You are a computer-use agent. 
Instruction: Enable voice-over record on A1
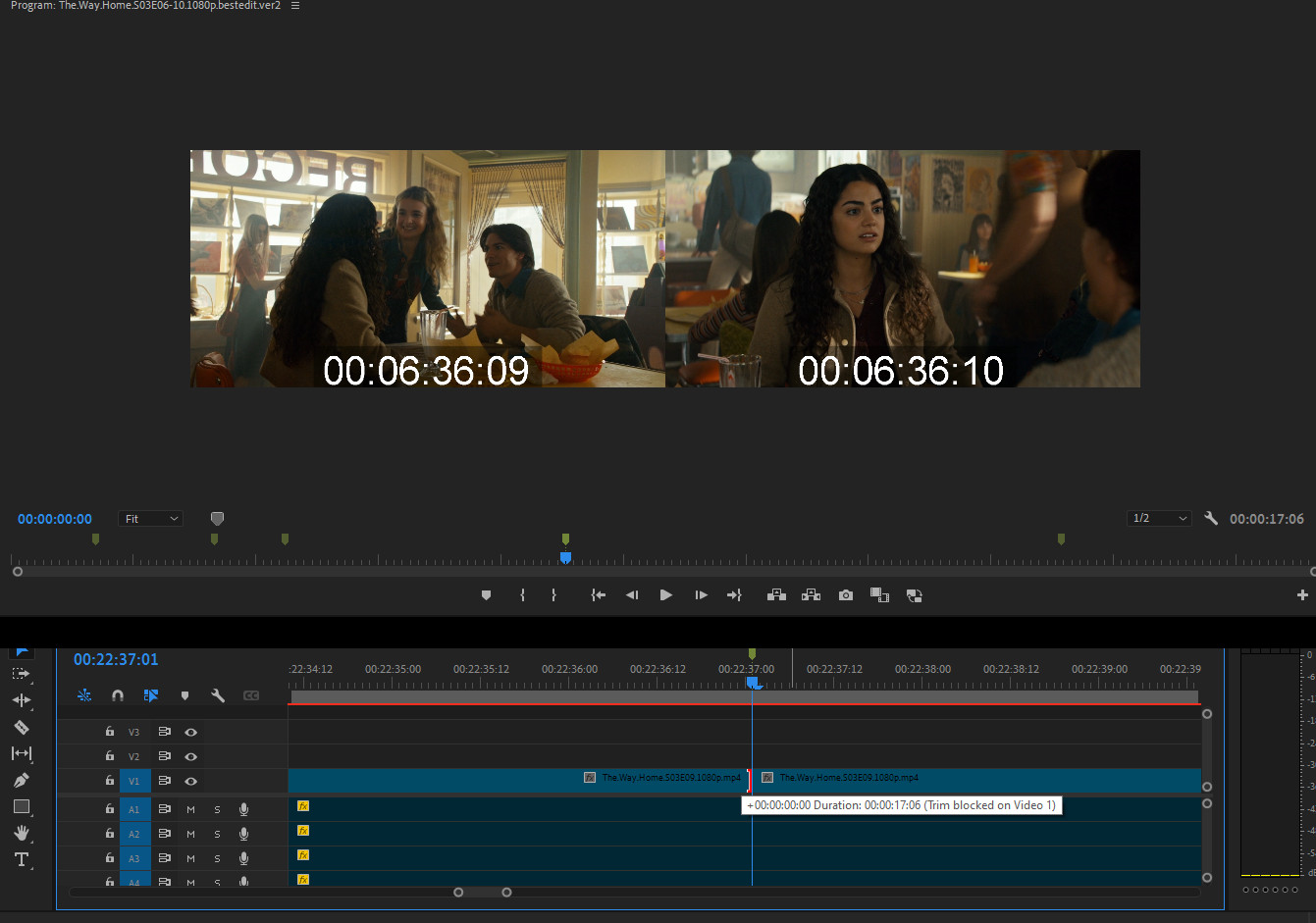(x=243, y=809)
